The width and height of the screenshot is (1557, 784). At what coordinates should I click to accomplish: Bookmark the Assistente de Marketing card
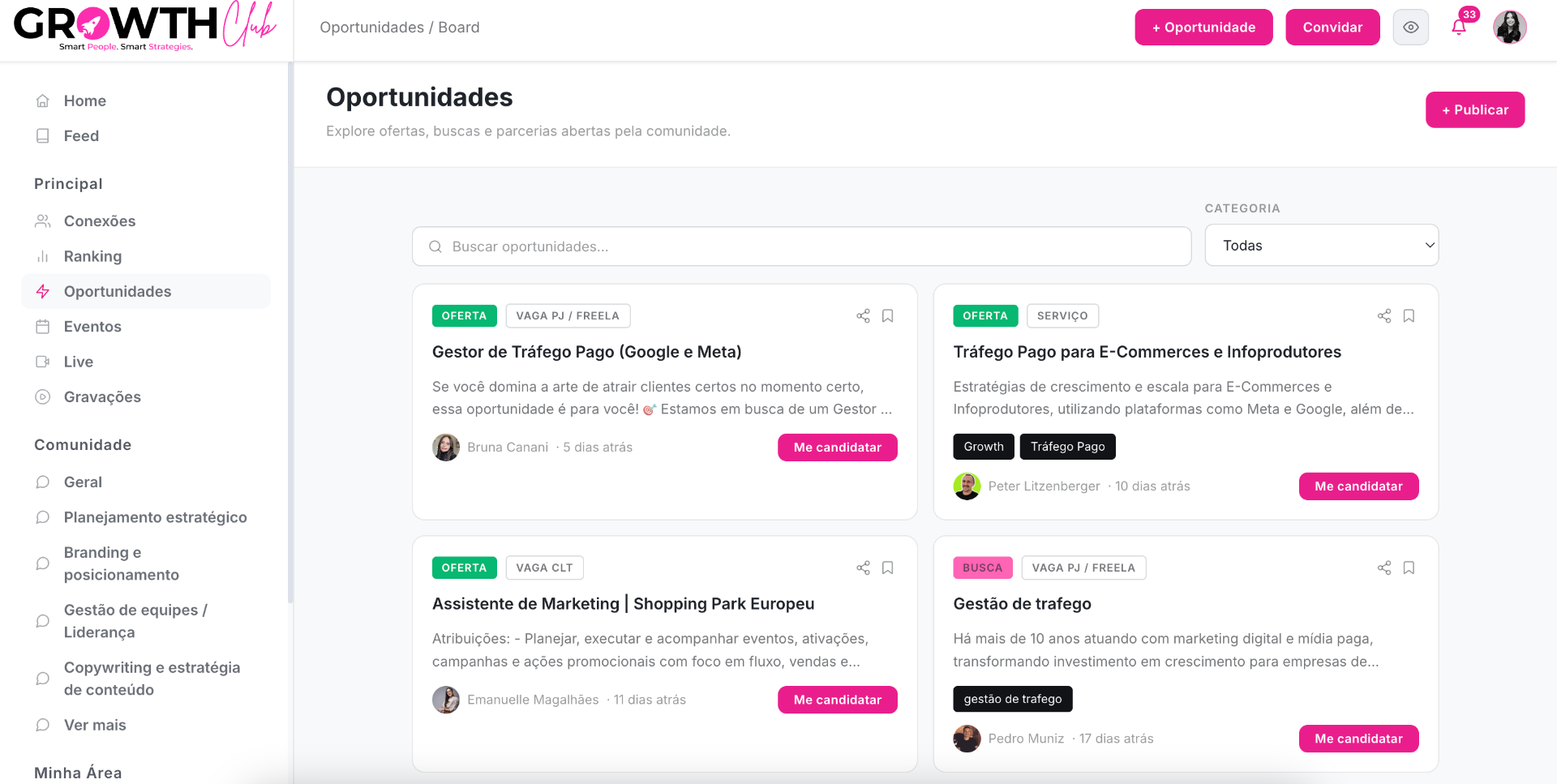click(x=888, y=568)
